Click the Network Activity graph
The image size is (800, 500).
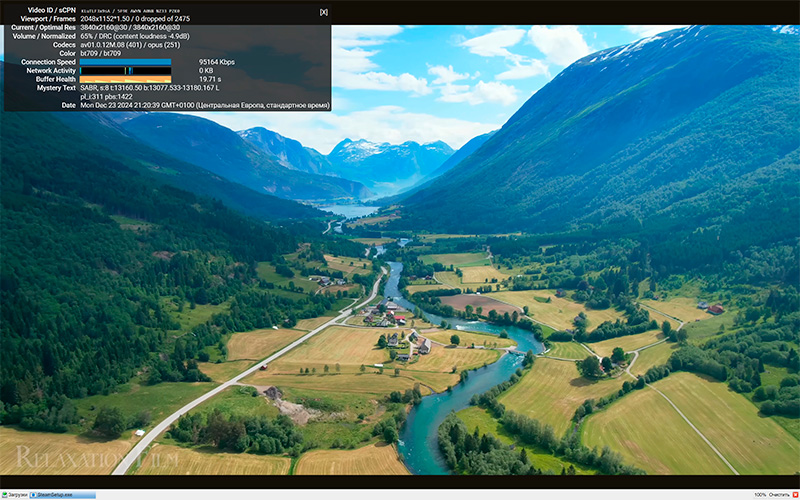[125, 71]
